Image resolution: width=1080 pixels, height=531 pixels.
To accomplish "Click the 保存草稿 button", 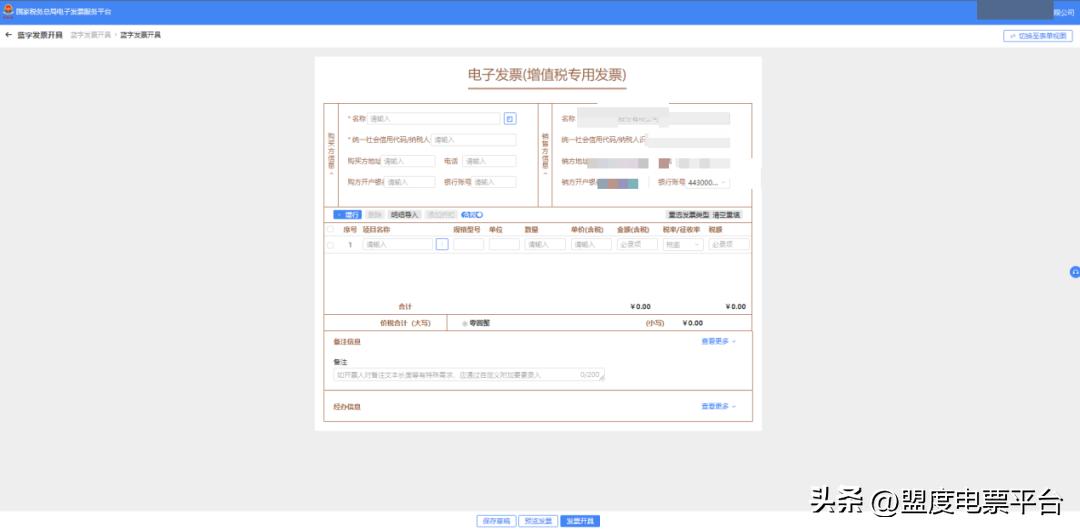I will tap(496, 521).
